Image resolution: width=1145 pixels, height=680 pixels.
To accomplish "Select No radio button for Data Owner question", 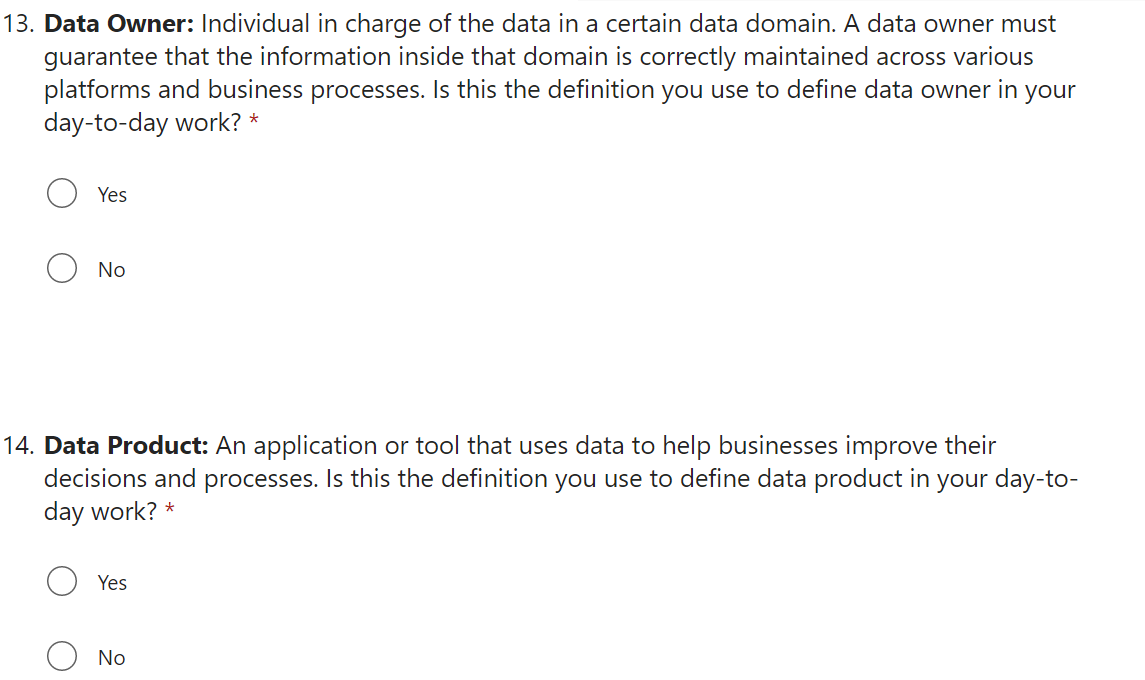I will click(62, 269).
